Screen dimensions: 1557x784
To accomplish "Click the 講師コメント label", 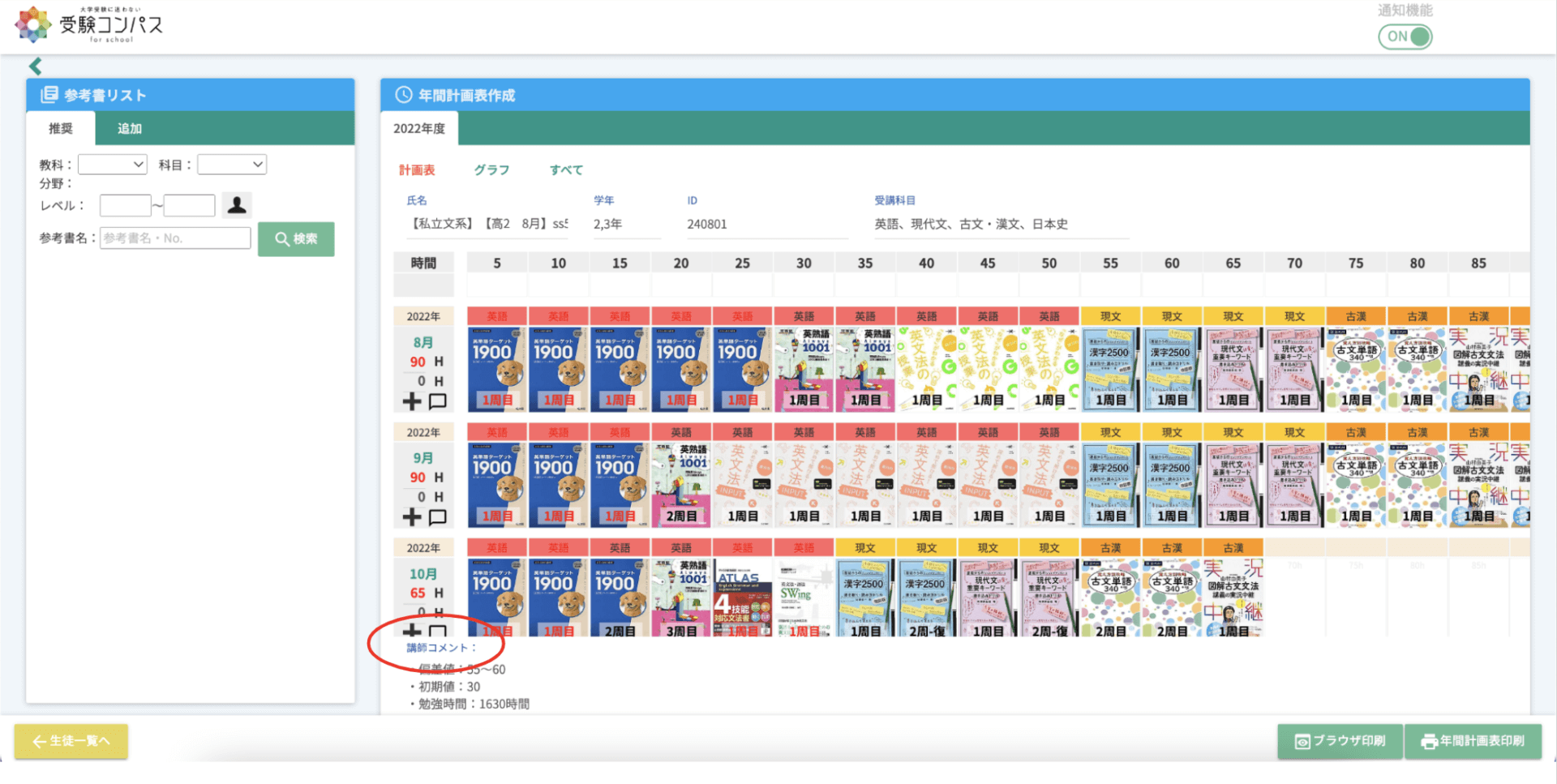I will pos(441,648).
